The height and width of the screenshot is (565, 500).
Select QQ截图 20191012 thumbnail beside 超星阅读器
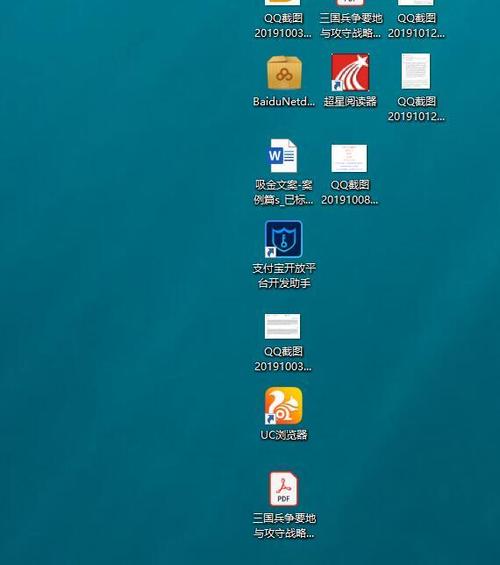416,71
